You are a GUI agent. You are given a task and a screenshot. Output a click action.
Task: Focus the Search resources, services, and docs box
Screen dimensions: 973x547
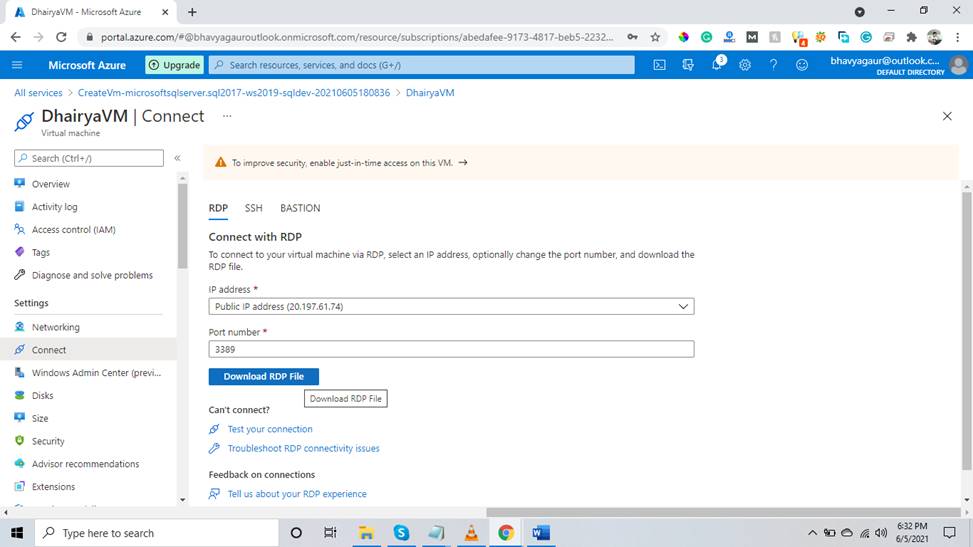click(x=422, y=65)
